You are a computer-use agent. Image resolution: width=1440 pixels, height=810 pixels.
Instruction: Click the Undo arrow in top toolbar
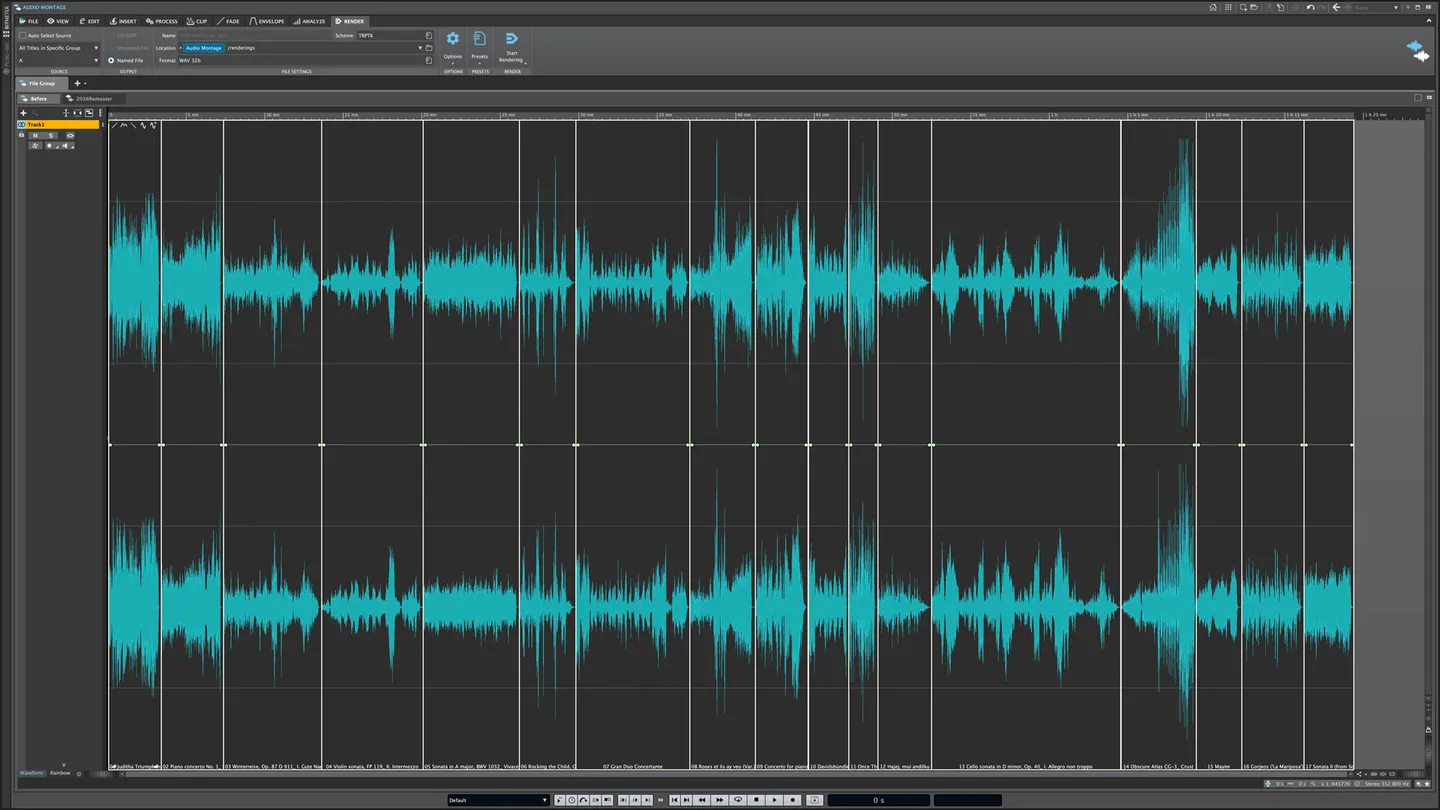pos(1310,7)
